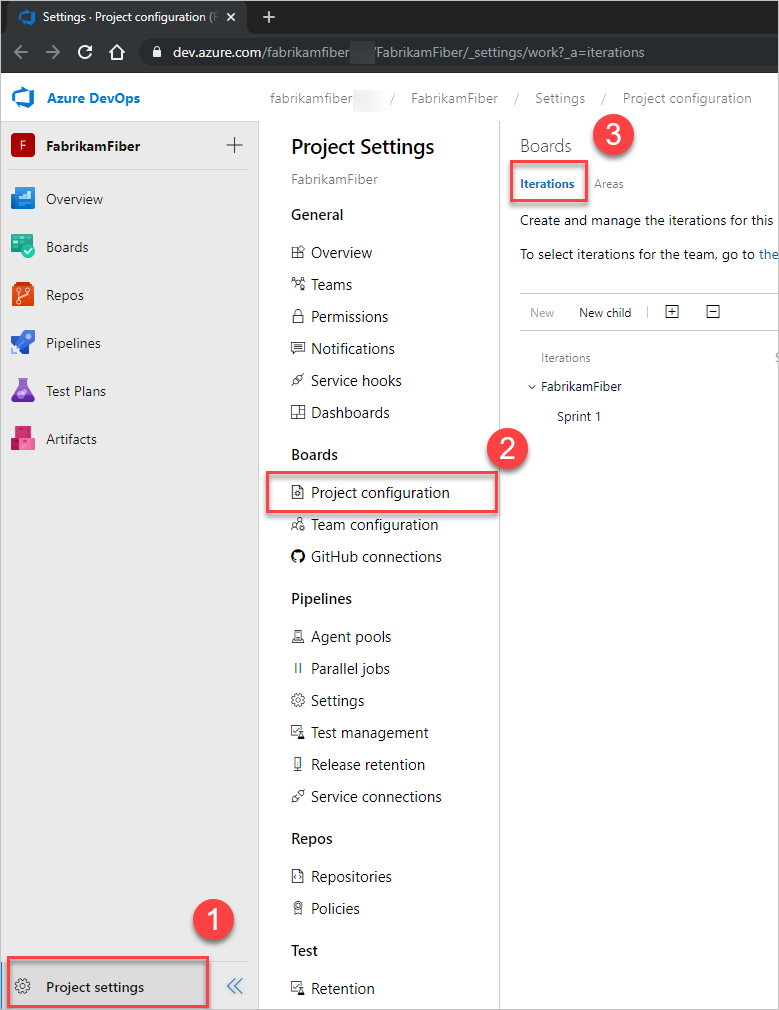Open Repos from the left sidebar

pyautogui.click(x=66, y=294)
